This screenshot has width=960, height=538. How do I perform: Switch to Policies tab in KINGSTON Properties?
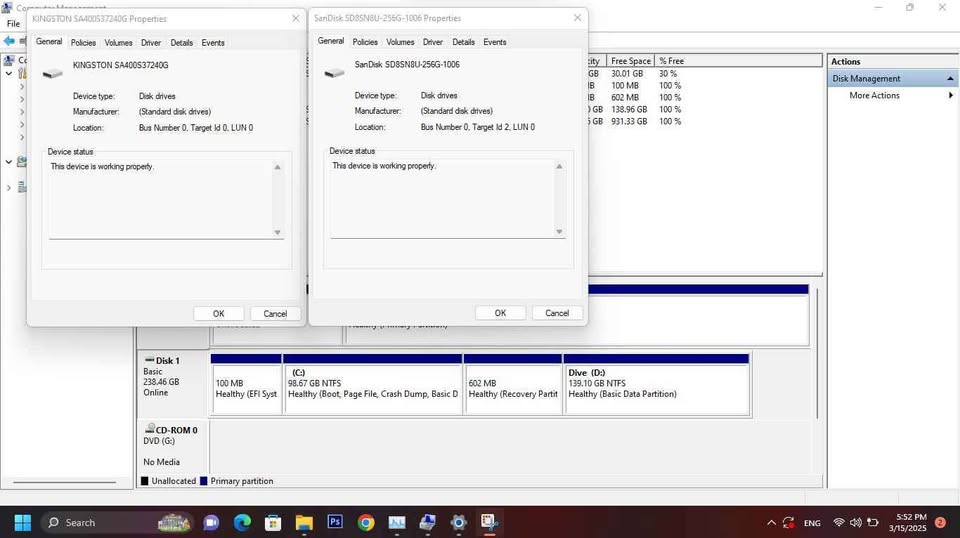(83, 43)
